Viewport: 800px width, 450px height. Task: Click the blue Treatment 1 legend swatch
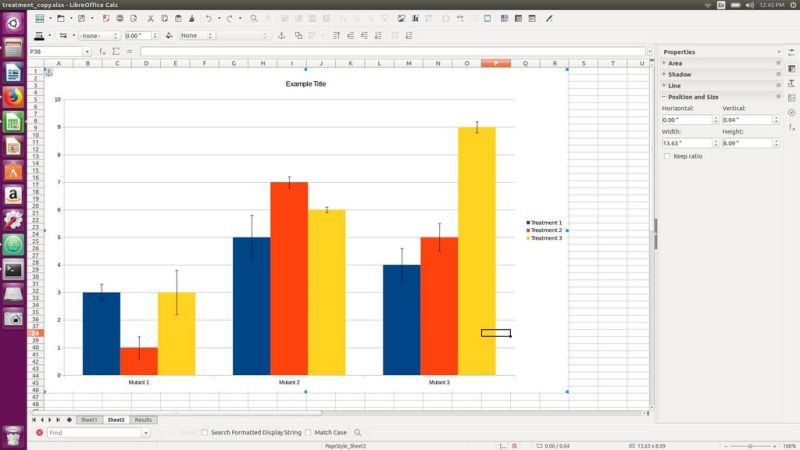coord(528,223)
